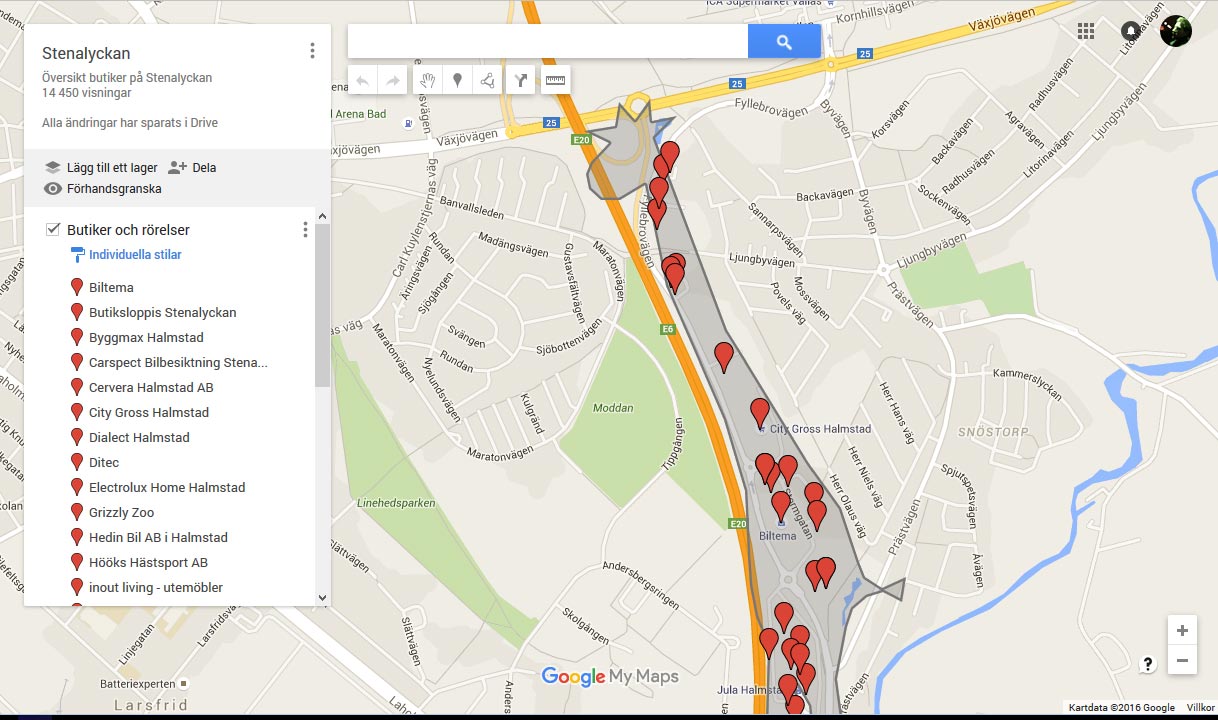Select the add marker tool
The width and height of the screenshot is (1218, 720).
point(457,81)
